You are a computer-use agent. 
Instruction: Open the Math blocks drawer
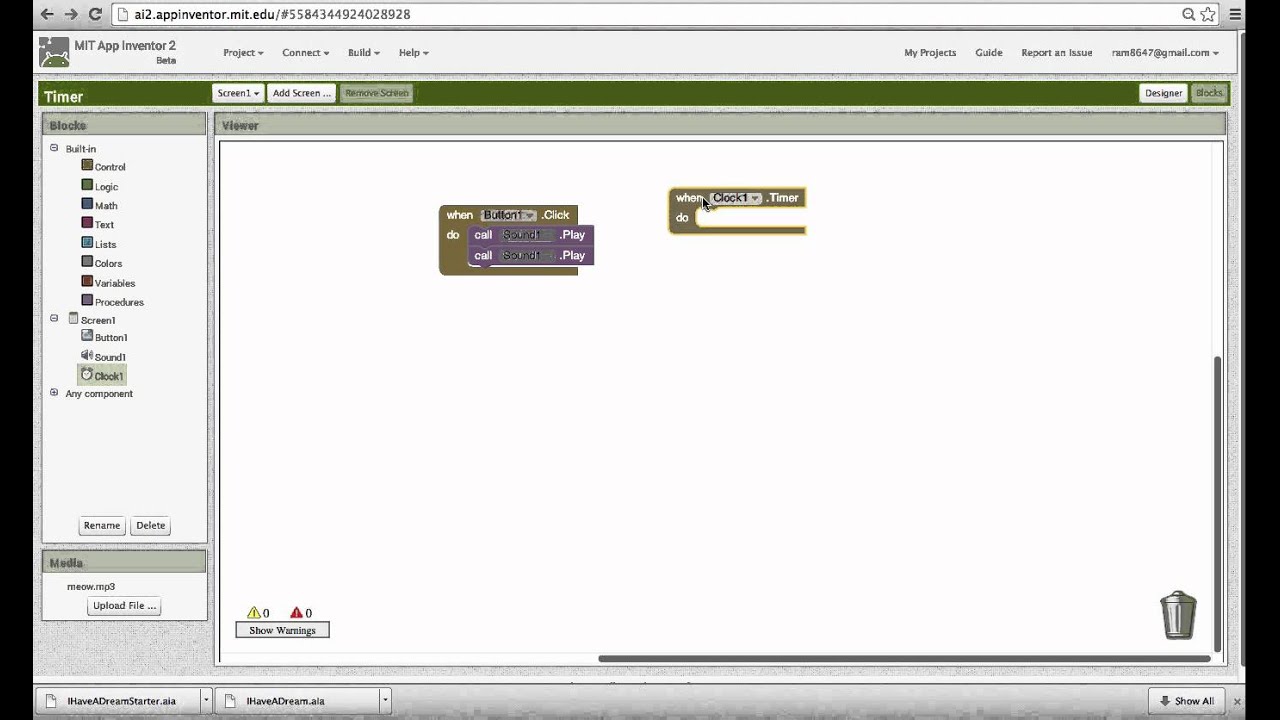[99, 205]
